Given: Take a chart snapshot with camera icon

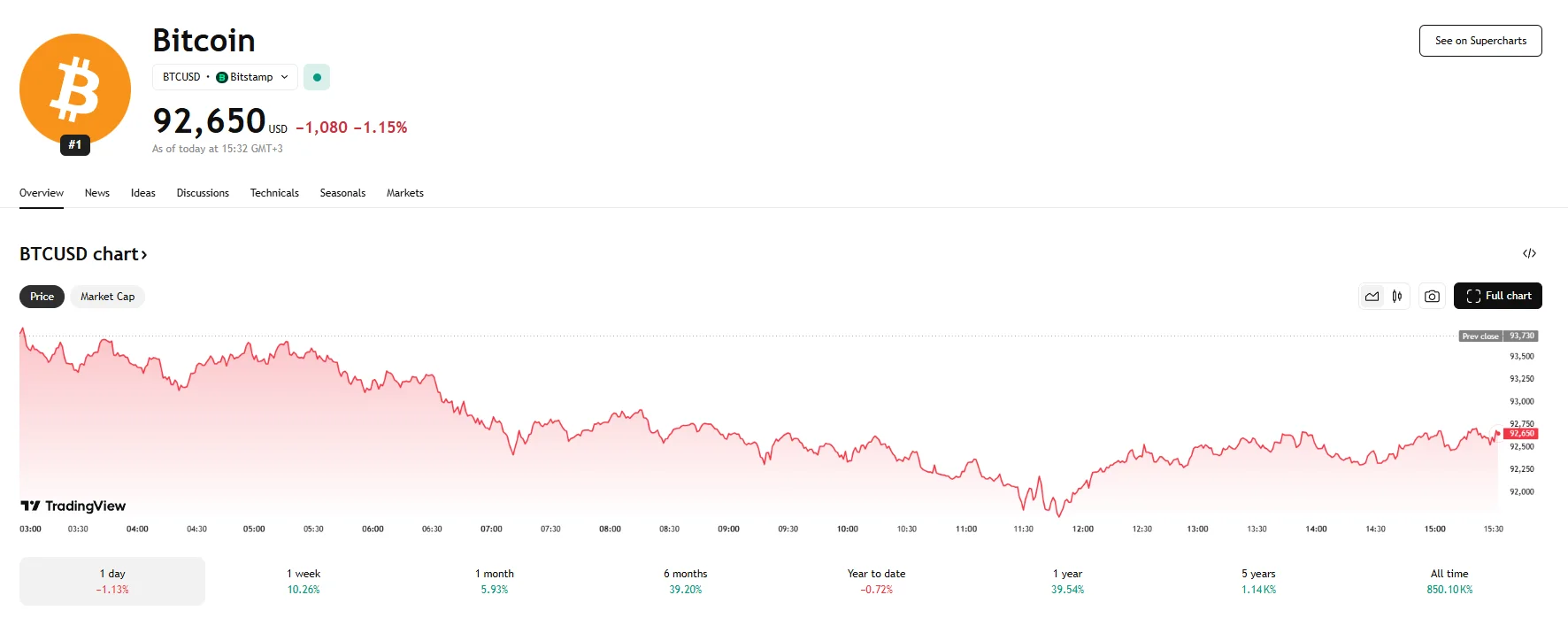Looking at the screenshot, I should (1432, 297).
